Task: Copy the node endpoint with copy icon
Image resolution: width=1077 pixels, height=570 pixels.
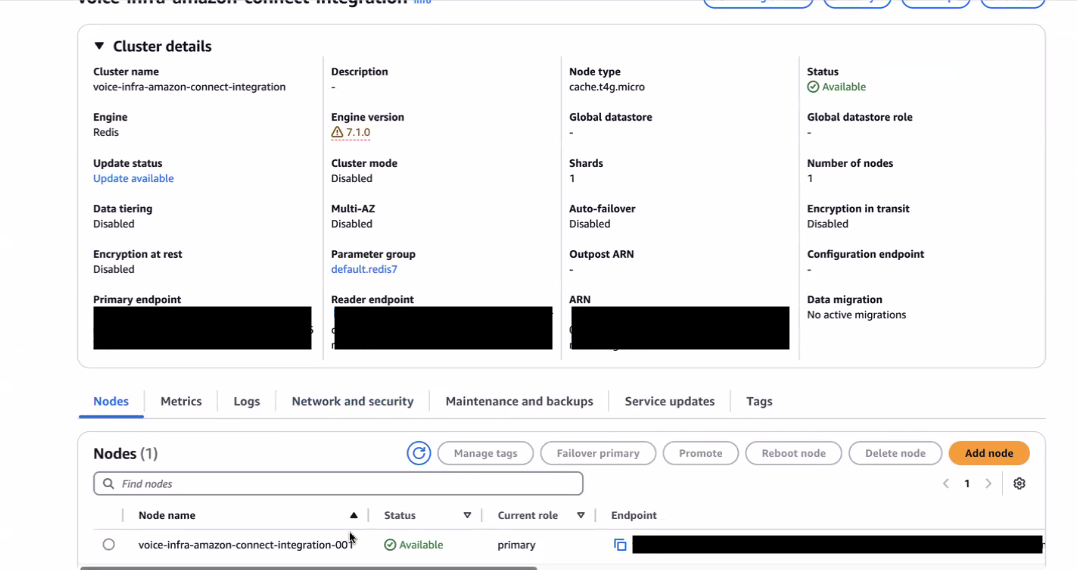Action: (620, 545)
